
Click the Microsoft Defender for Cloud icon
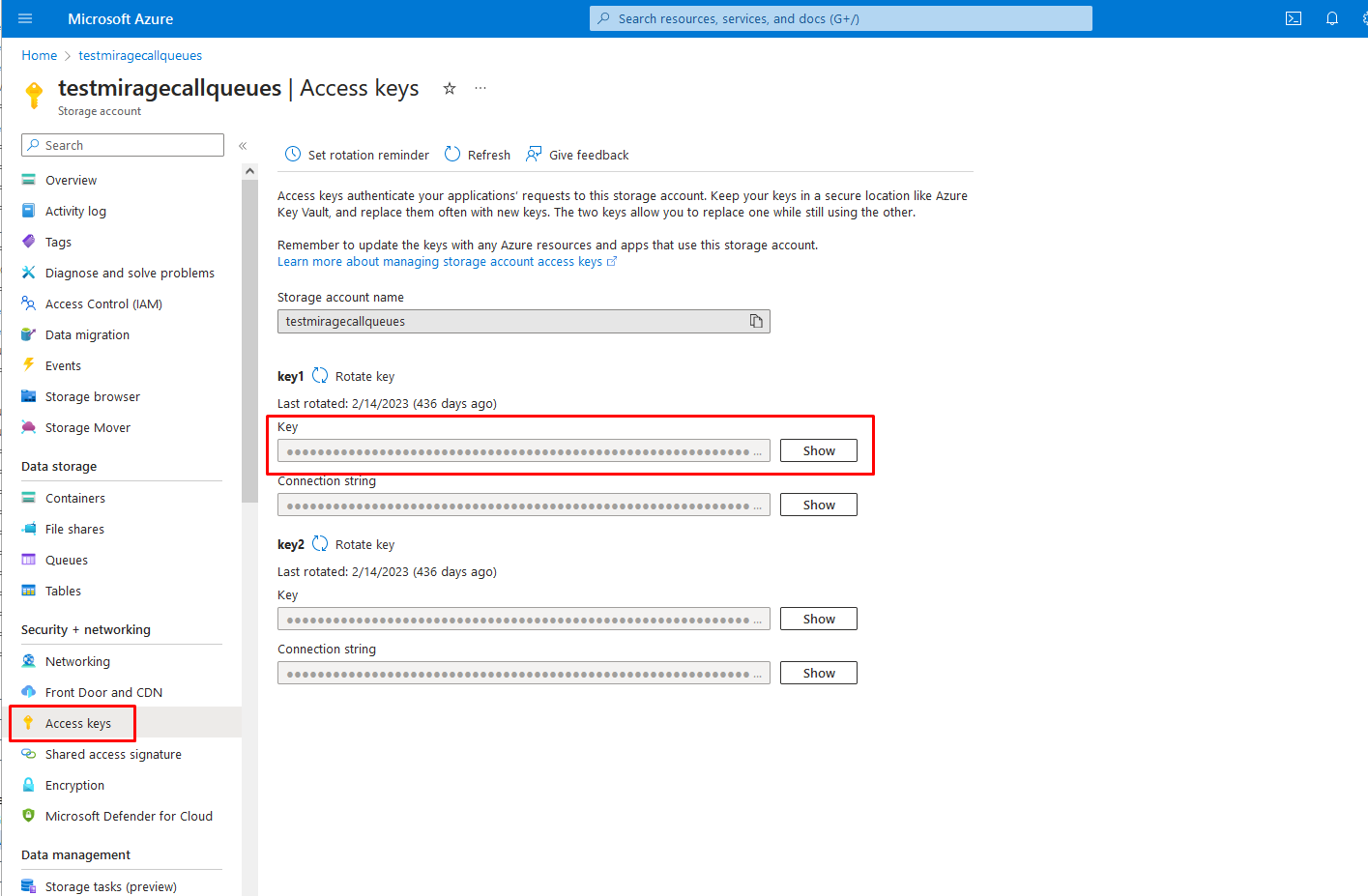click(x=29, y=816)
